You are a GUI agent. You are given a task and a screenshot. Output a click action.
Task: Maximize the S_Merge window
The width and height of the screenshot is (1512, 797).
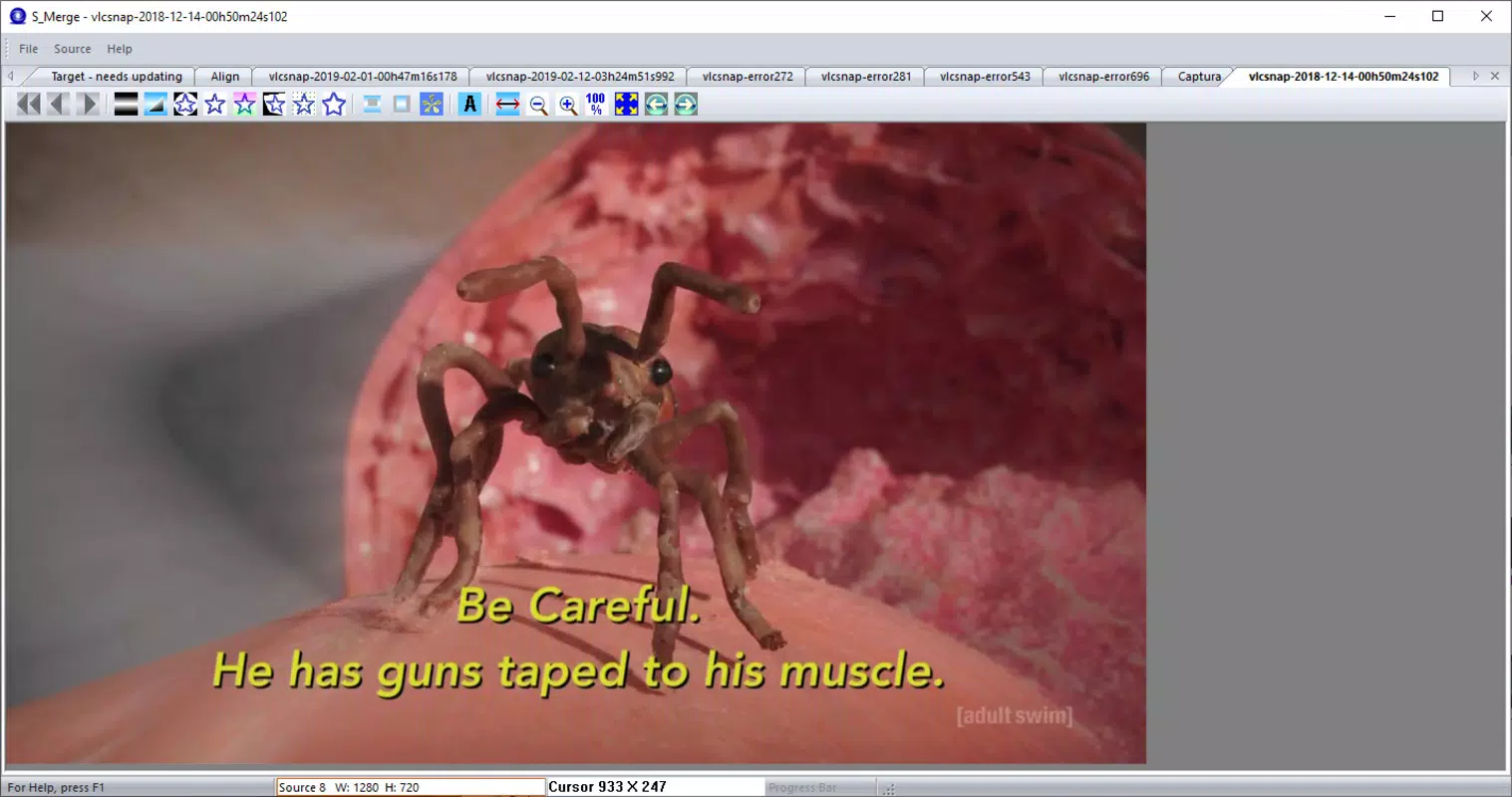tap(1437, 16)
